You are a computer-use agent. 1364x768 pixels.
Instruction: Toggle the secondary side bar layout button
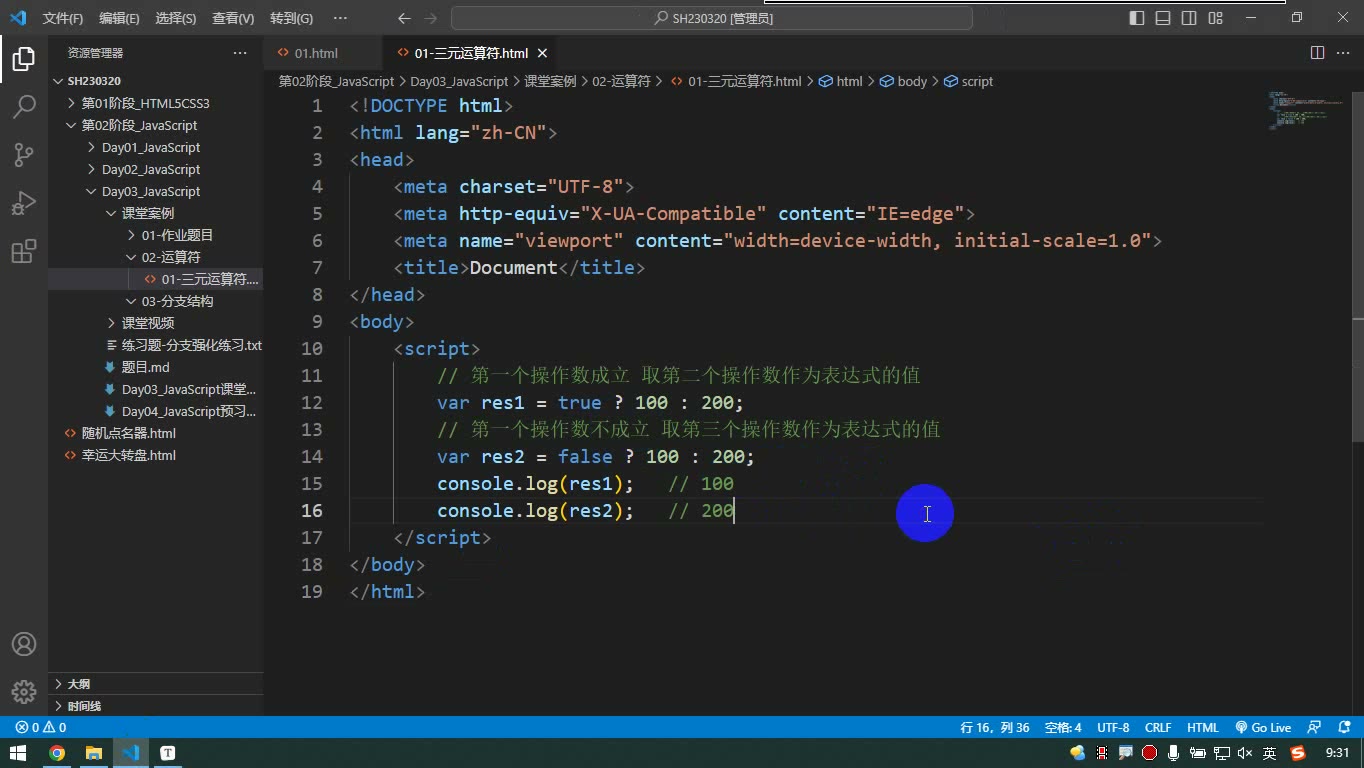[x=1189, y=18]
